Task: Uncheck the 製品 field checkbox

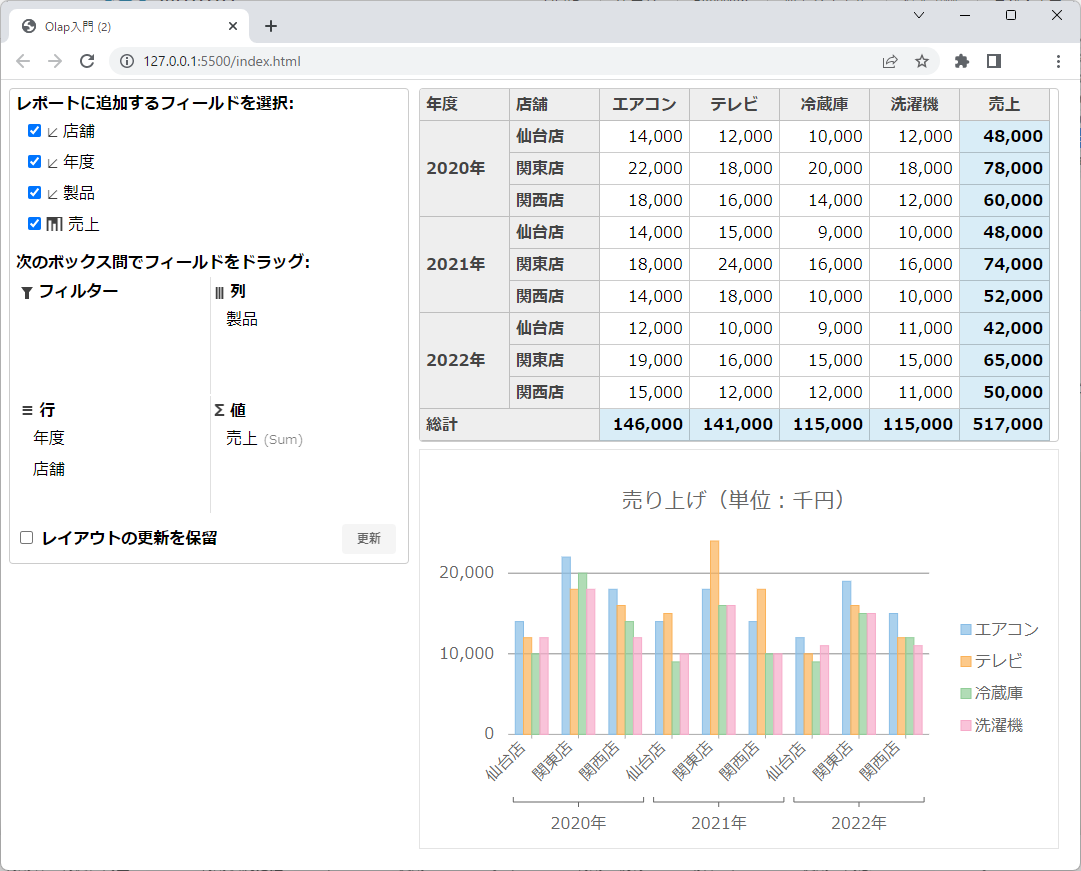Action: pyautogui.click(x=34, y=192)
